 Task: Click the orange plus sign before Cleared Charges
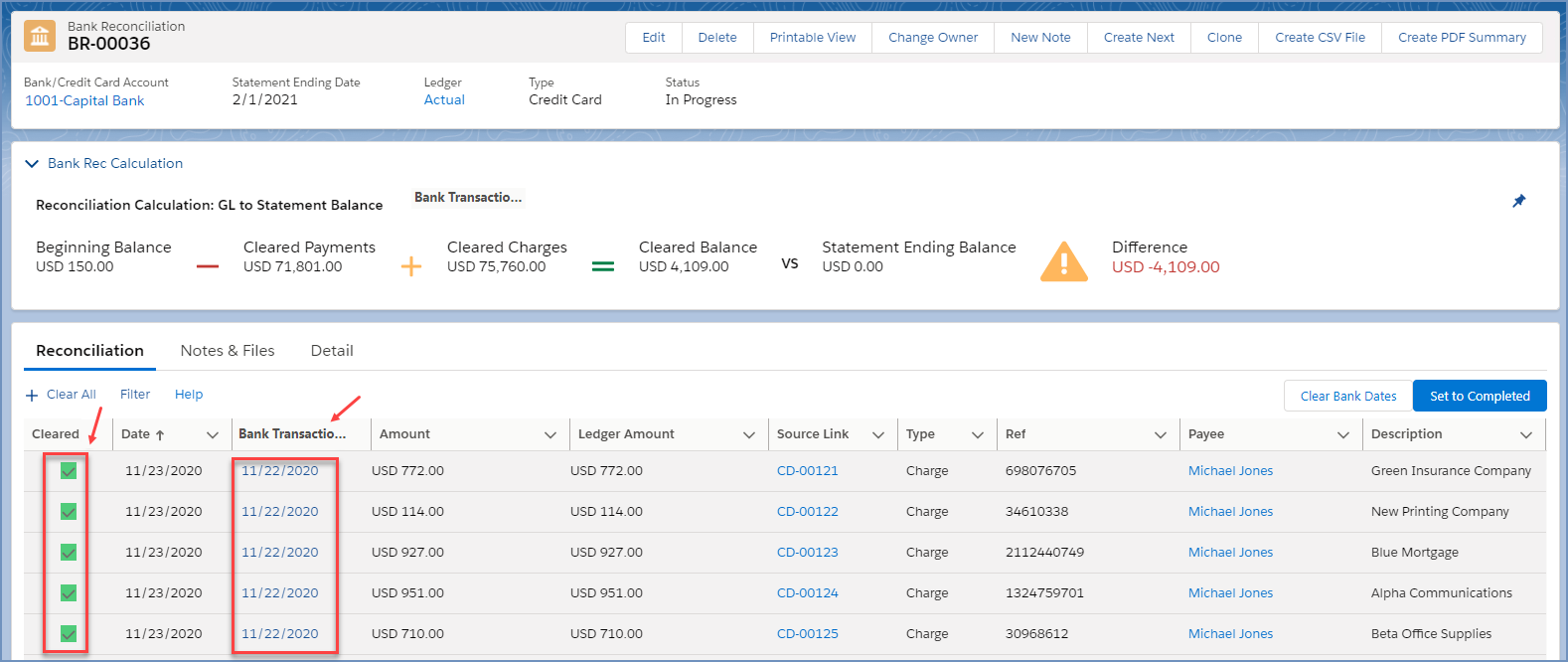click(411, 266)
